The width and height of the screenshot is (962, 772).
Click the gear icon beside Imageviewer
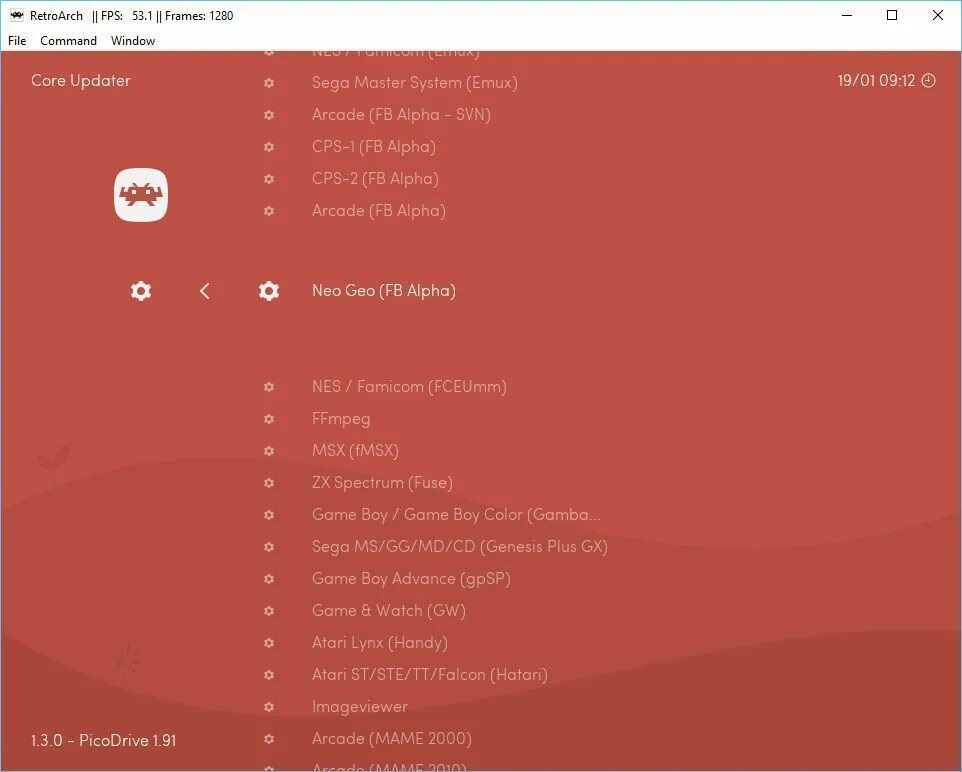269,706
